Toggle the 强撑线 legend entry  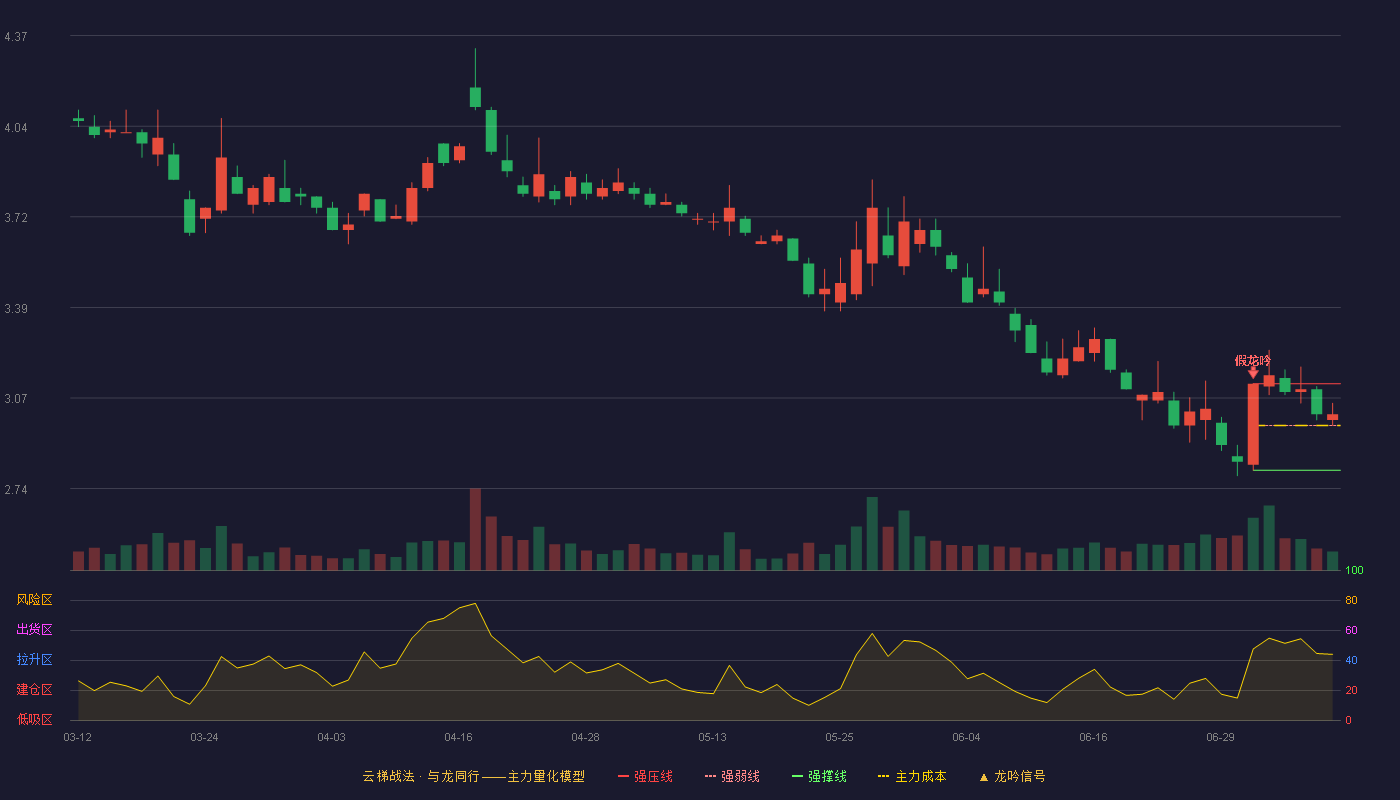(x=819, y=776)
